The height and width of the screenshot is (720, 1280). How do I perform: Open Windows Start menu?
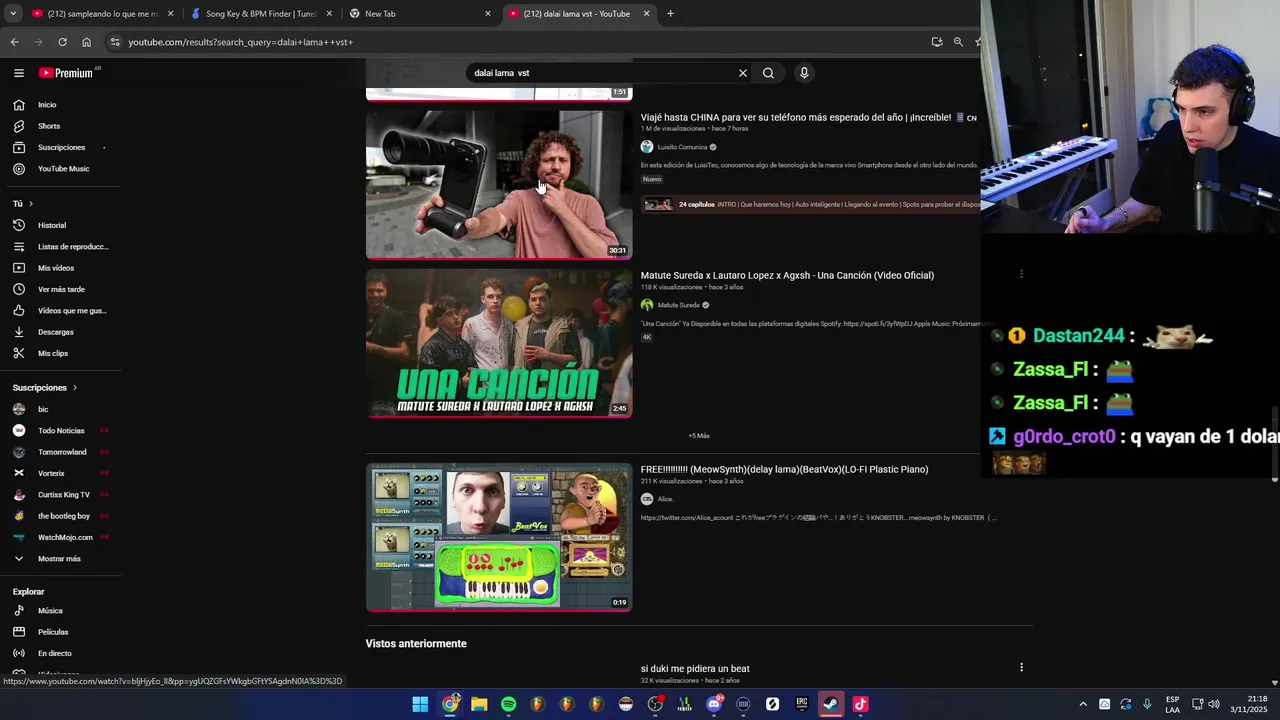click(x=420, y=704)
